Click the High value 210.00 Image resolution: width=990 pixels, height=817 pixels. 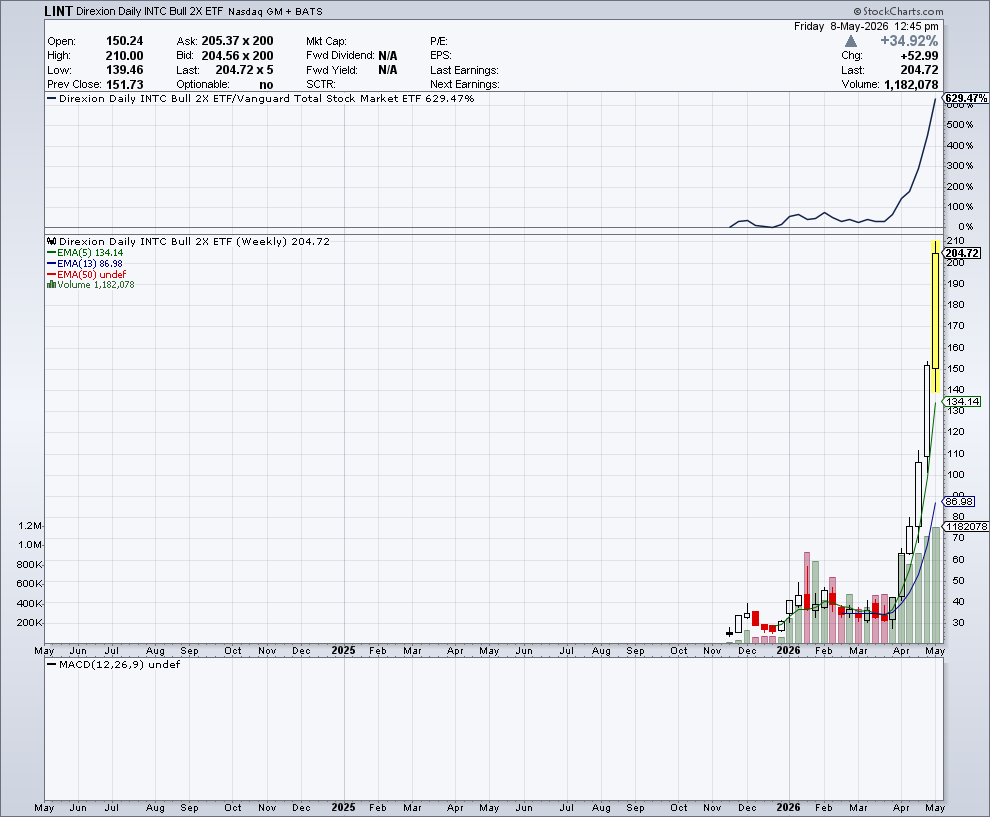pyautogui.click(x=124, y=56)
